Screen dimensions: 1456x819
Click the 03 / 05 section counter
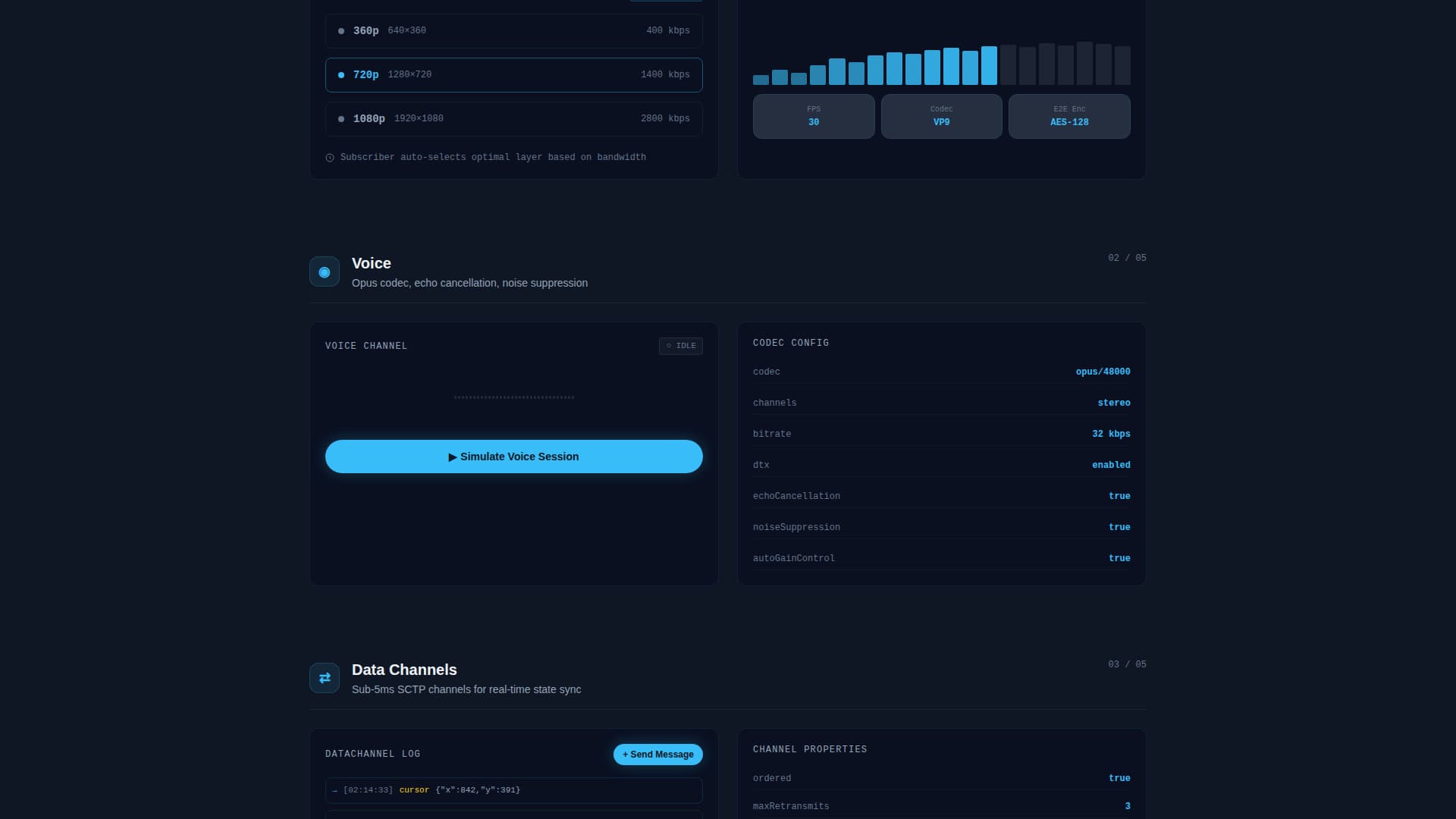(1127, 664)
